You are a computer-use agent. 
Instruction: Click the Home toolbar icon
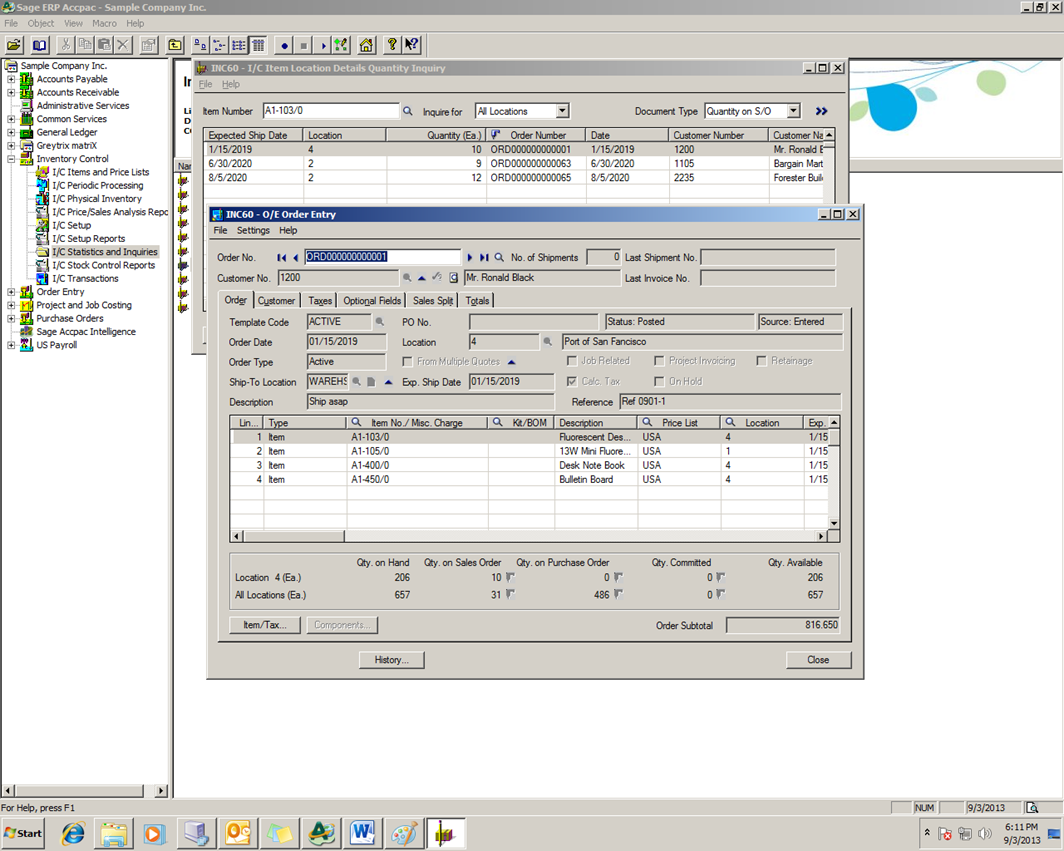[366, 45]
